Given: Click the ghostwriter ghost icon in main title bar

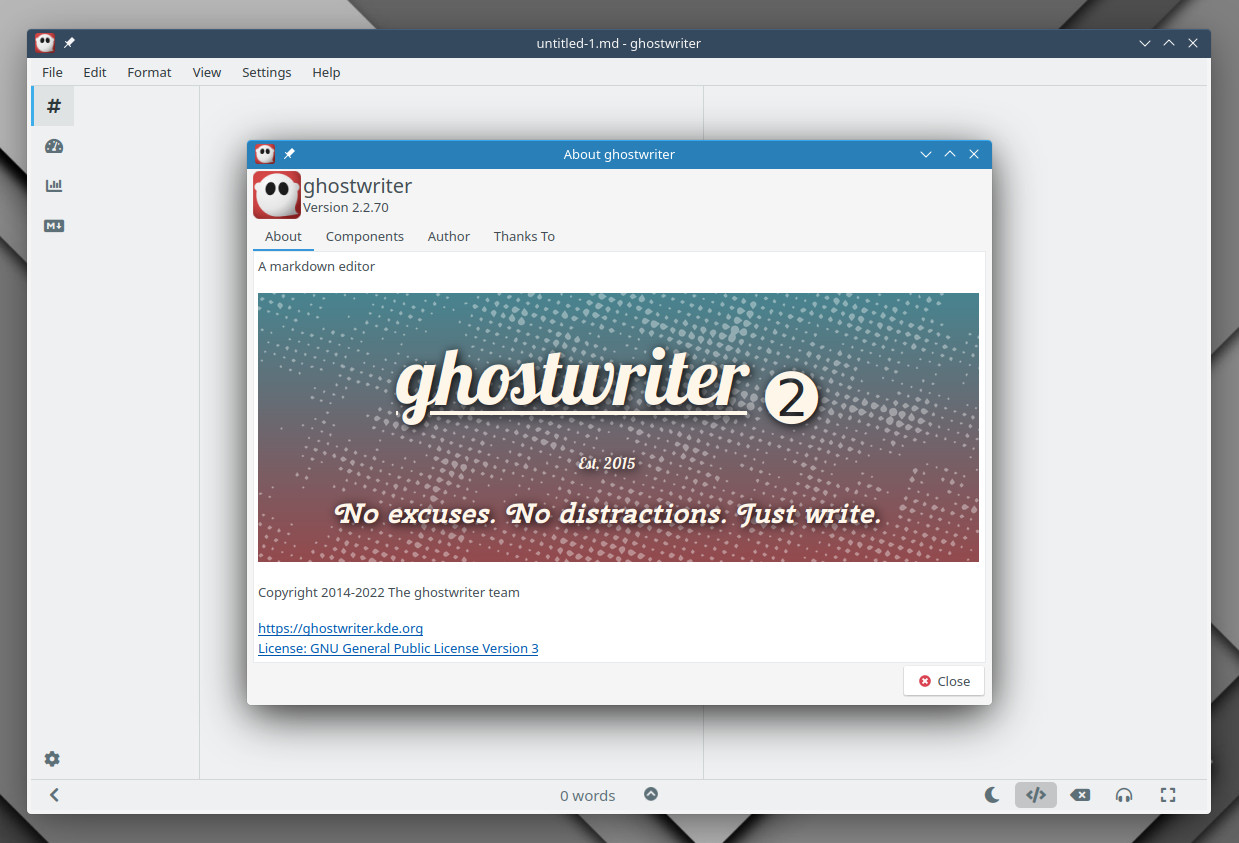Looking at the screenshot, I should click(45, 43).
